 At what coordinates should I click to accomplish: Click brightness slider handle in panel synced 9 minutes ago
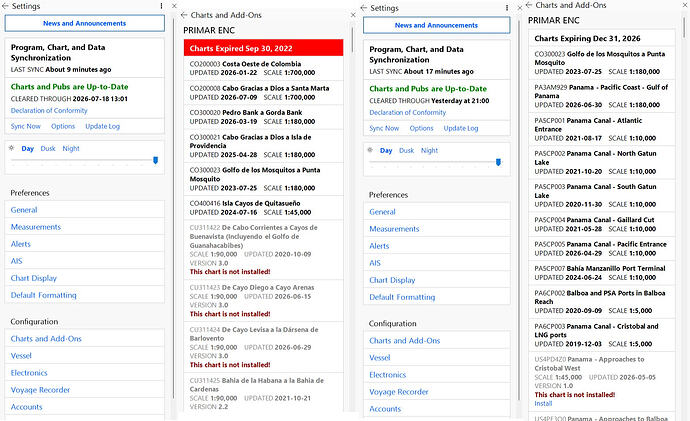[x=155, y=160]
